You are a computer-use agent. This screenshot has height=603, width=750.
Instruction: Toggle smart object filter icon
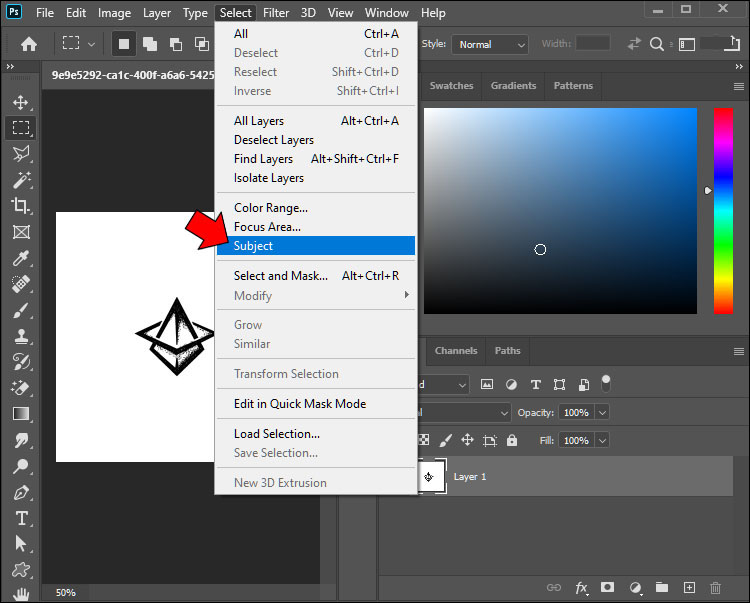(584, 384)
